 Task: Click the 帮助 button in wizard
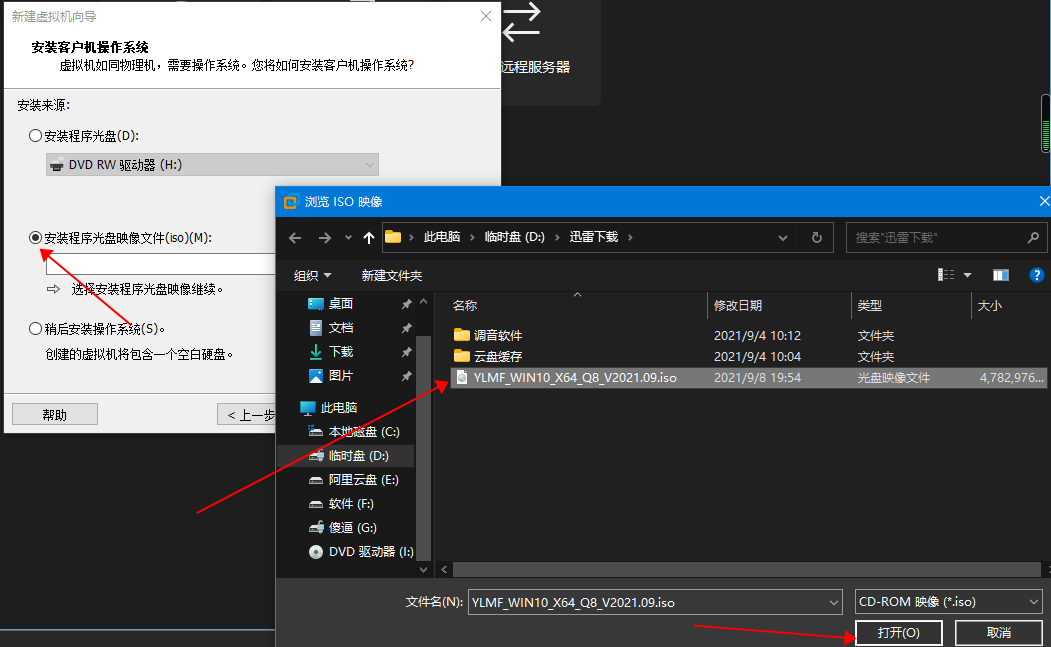(55, 415)
